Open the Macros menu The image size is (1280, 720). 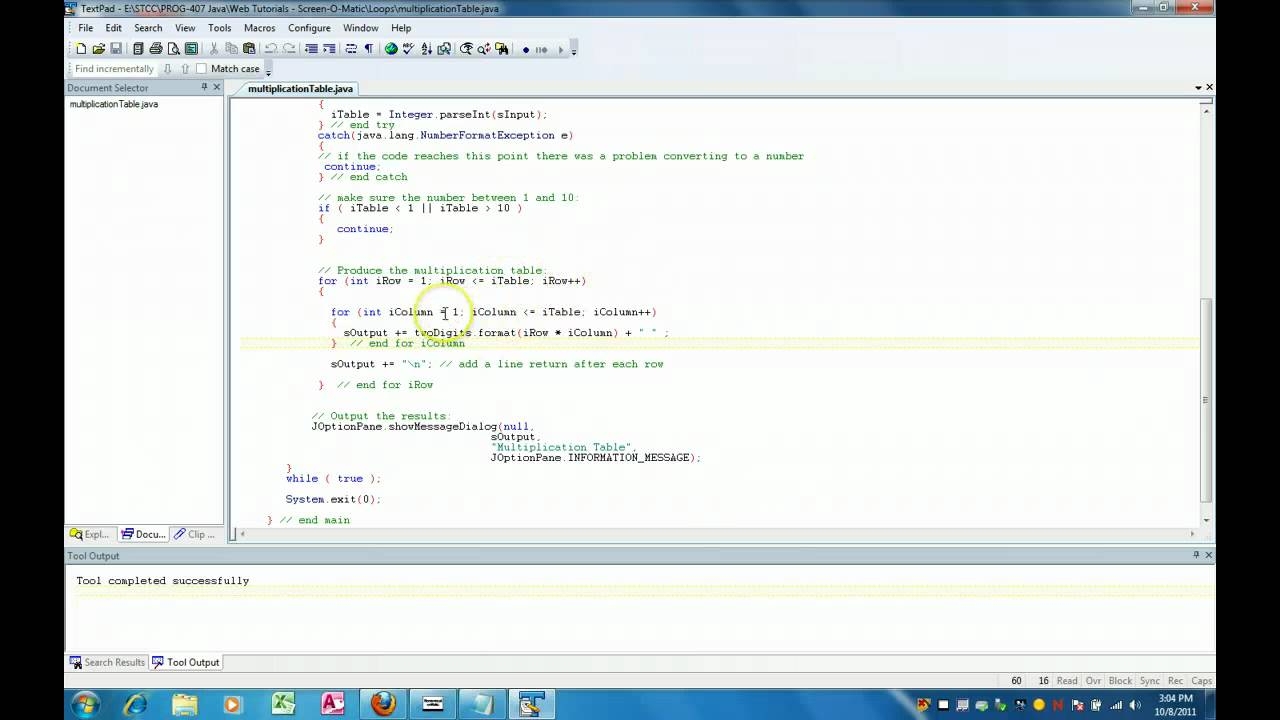click(x=259, y=28)
